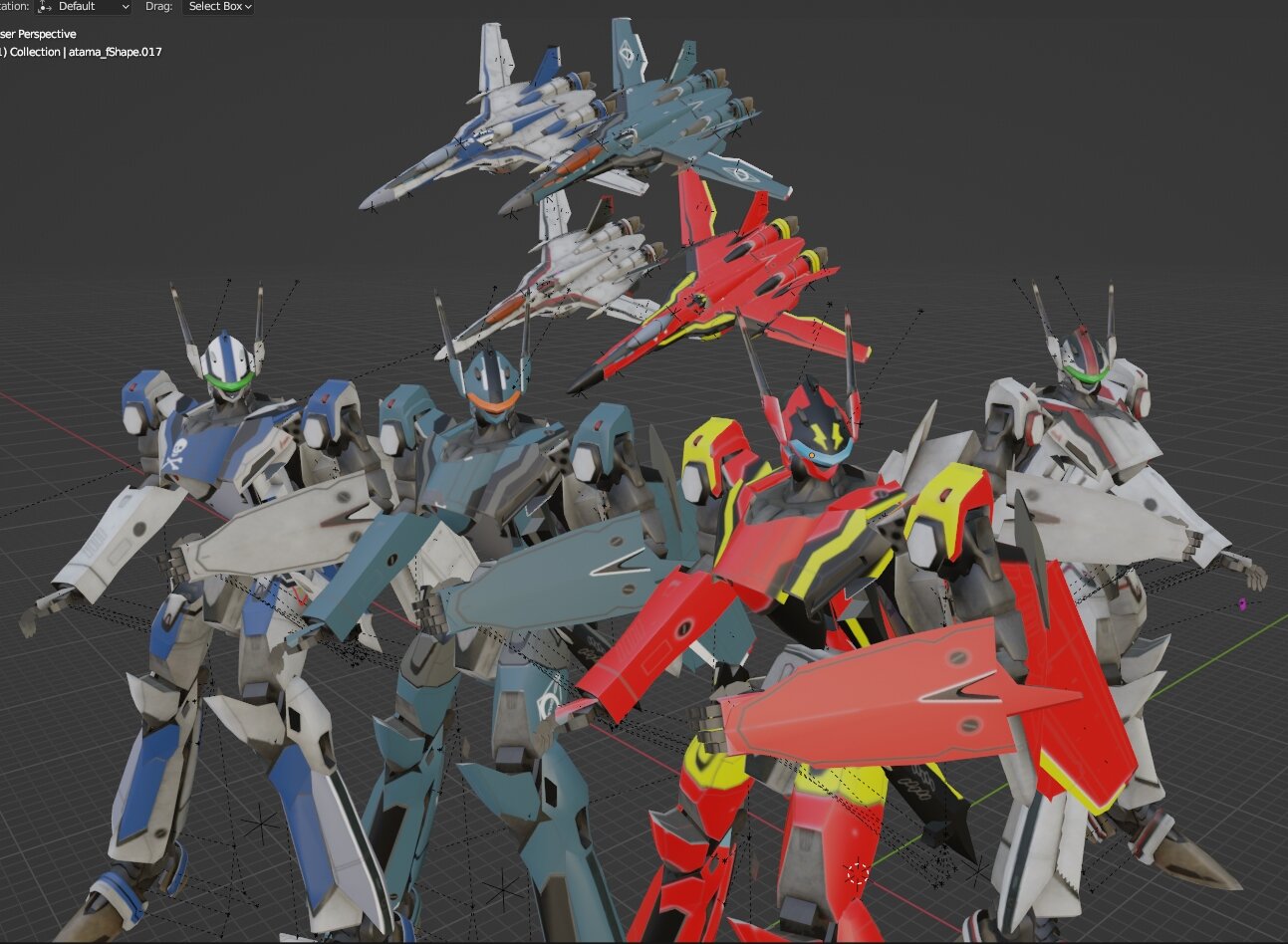Click the 'Collection | atama_fShape.017' label
Viewport: 1288px width, 944px height.
[x=81, y=52]
